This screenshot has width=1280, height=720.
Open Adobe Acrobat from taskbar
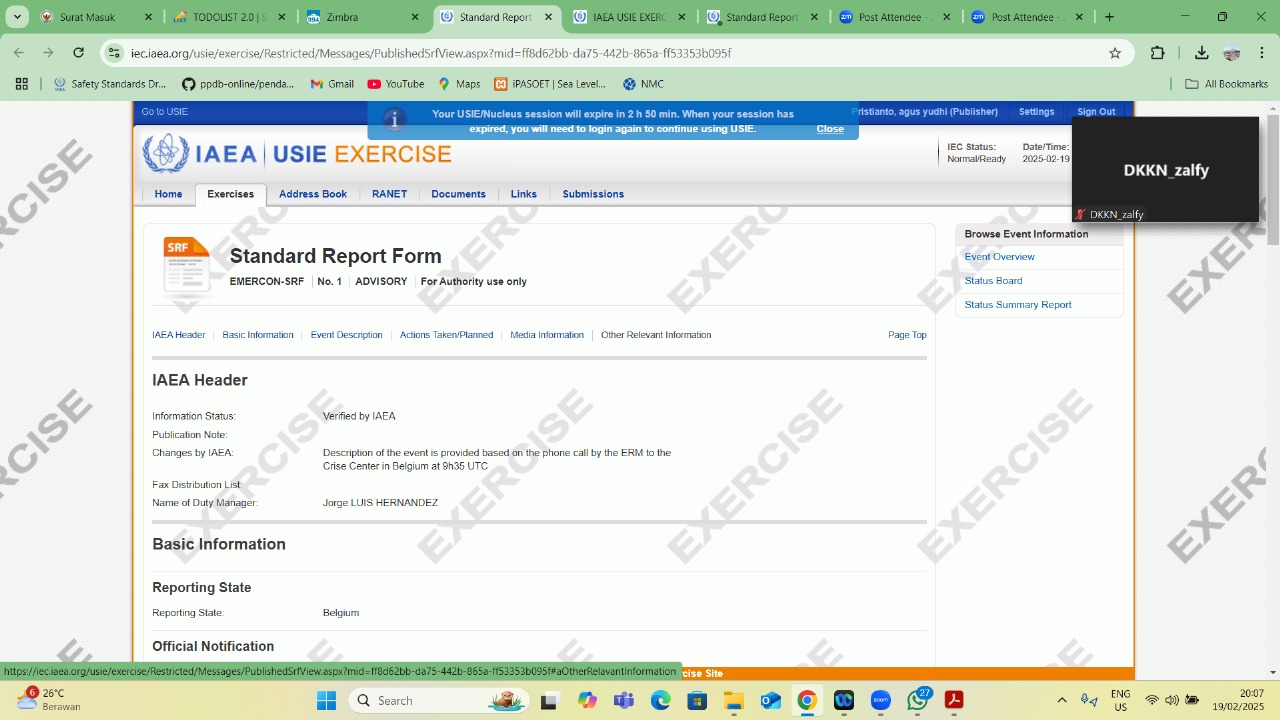(x=954, y=701)
